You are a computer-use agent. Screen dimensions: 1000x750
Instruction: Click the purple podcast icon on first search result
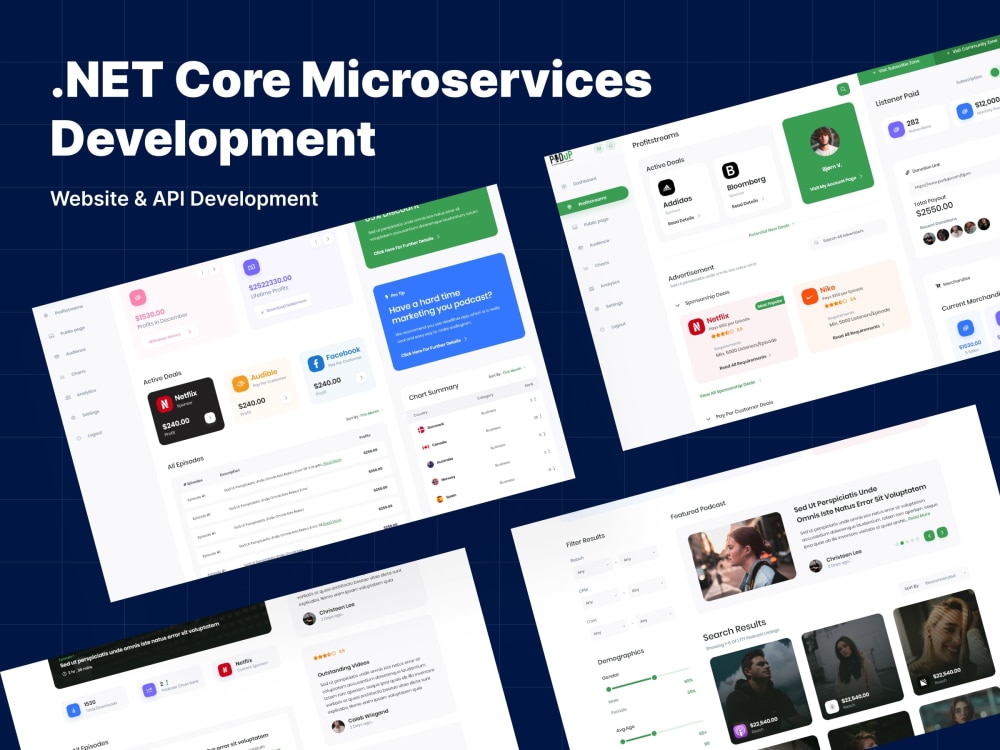point(740,731)
